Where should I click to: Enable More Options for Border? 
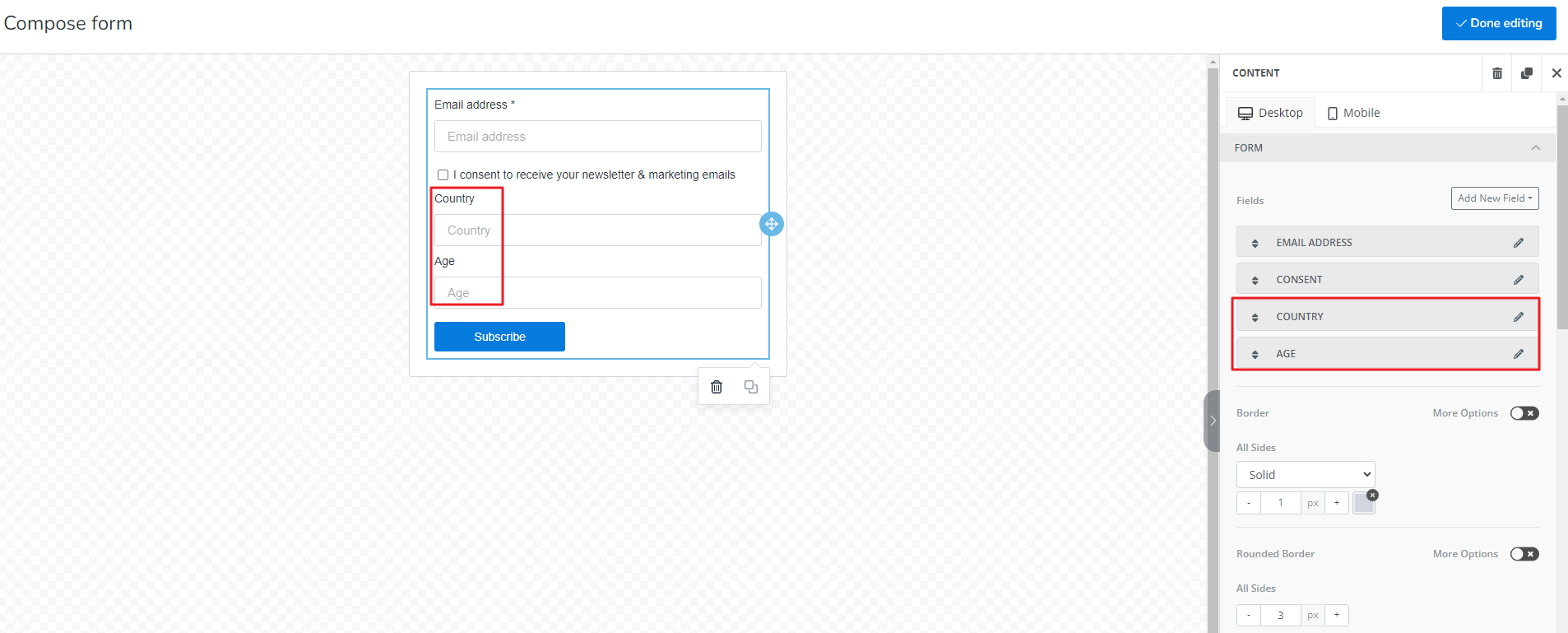(1524, 413)
